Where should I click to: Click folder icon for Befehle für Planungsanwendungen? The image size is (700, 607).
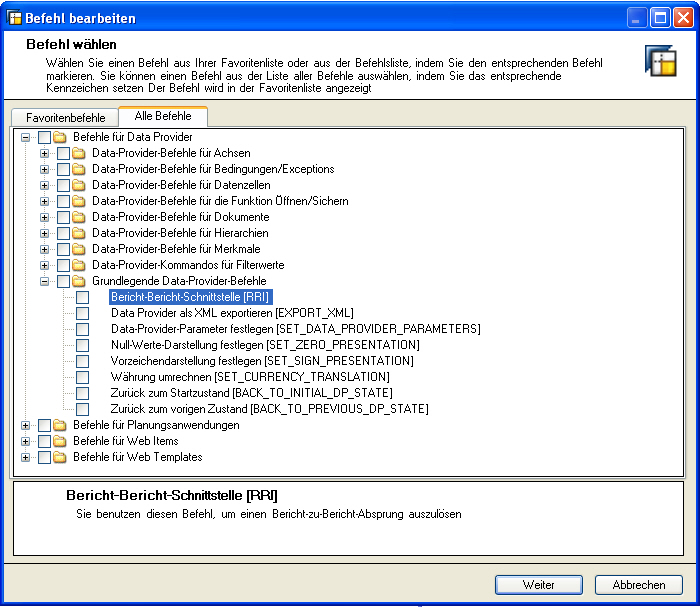(x=60, y=425)
